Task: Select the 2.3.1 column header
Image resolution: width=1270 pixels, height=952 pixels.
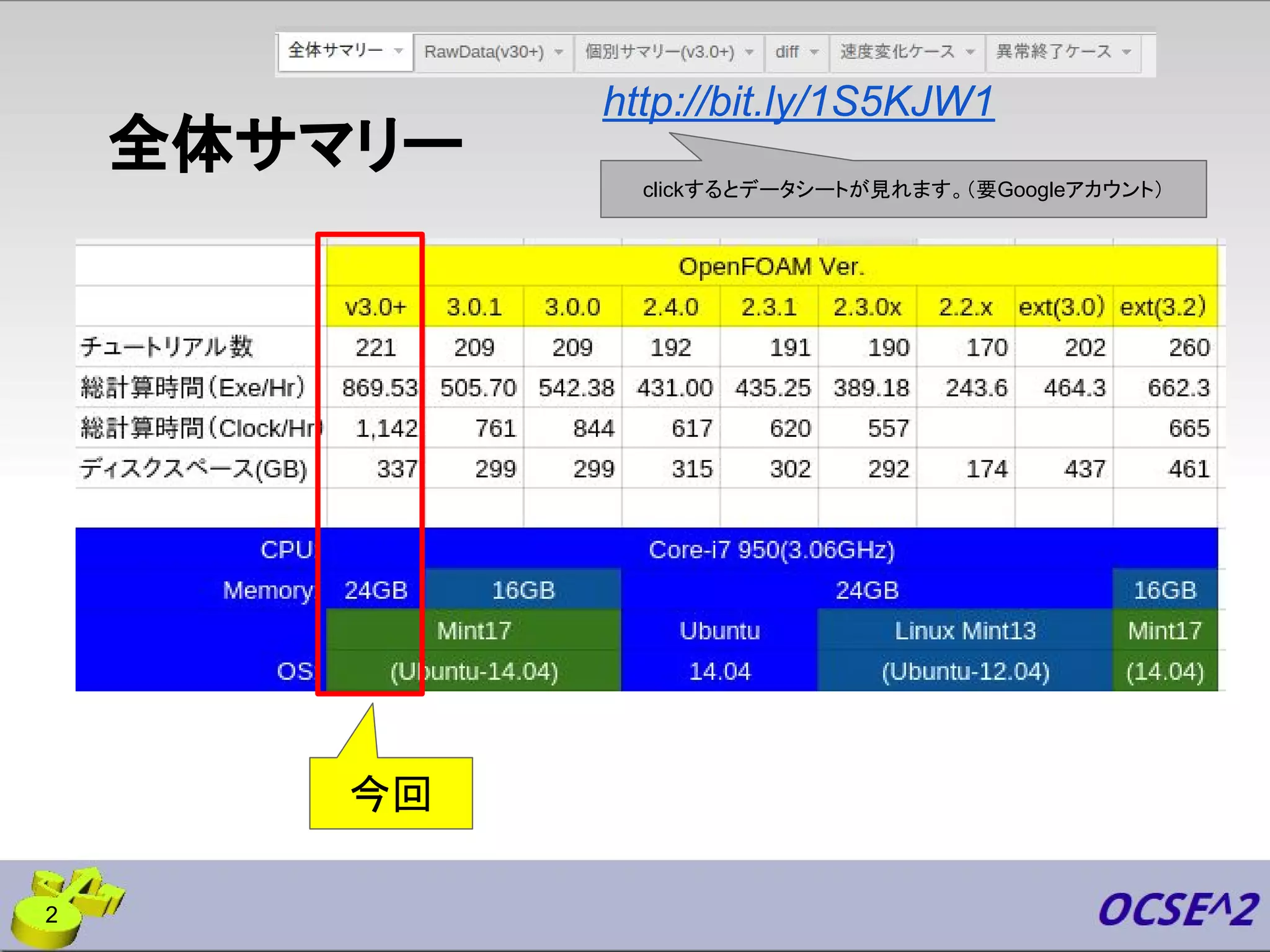Action: tap(769, 307)
